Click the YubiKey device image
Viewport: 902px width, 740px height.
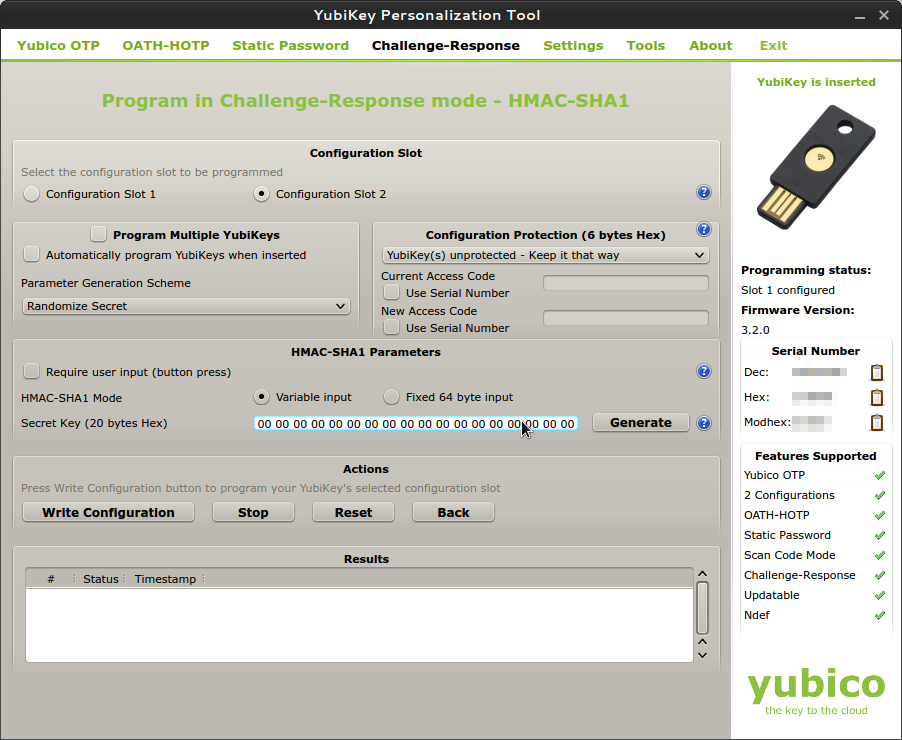click(x=816, y=172)
